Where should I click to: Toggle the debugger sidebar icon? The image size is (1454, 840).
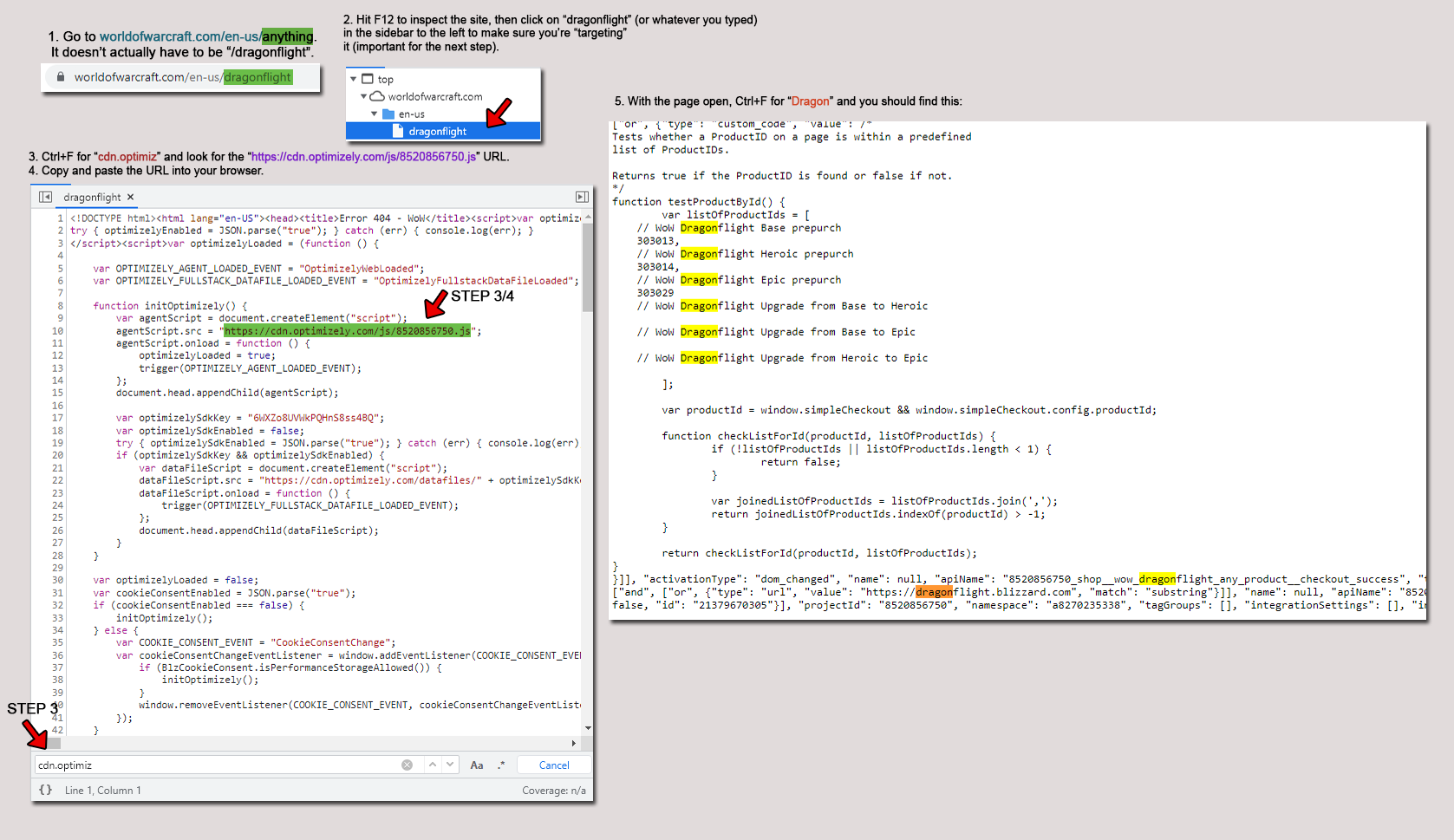[582, 197]
